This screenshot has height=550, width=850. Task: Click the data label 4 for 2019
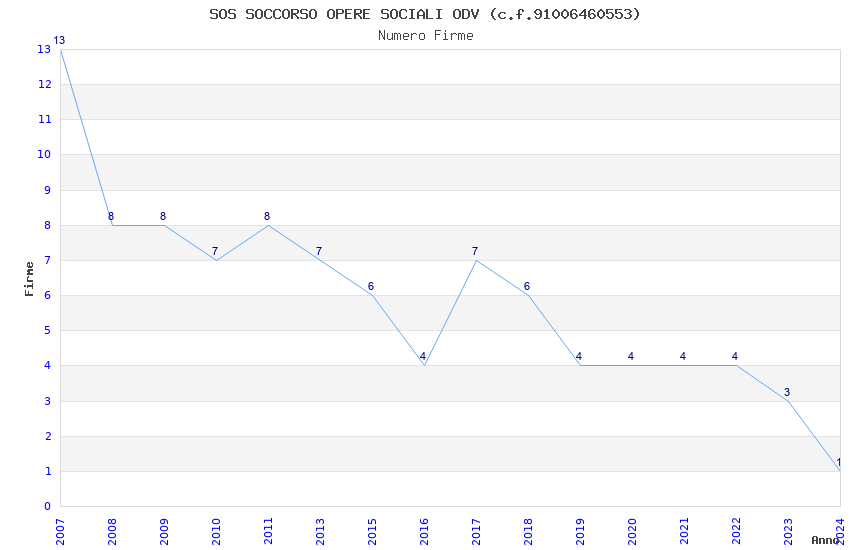[579, 357]
